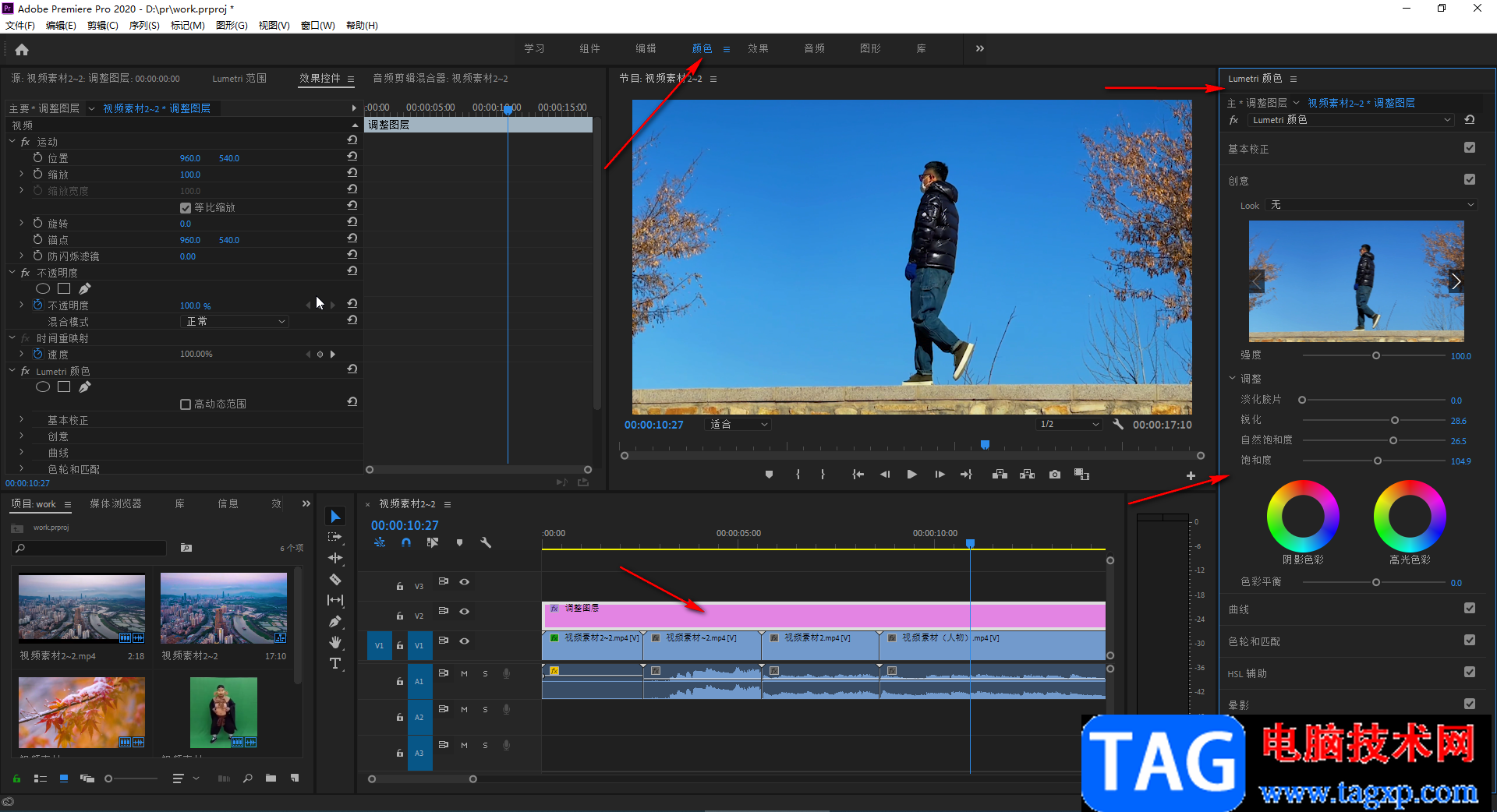Screen dimensions: 1497x812
Task: Open the Look dropdown
Action: click(1371, 205)
